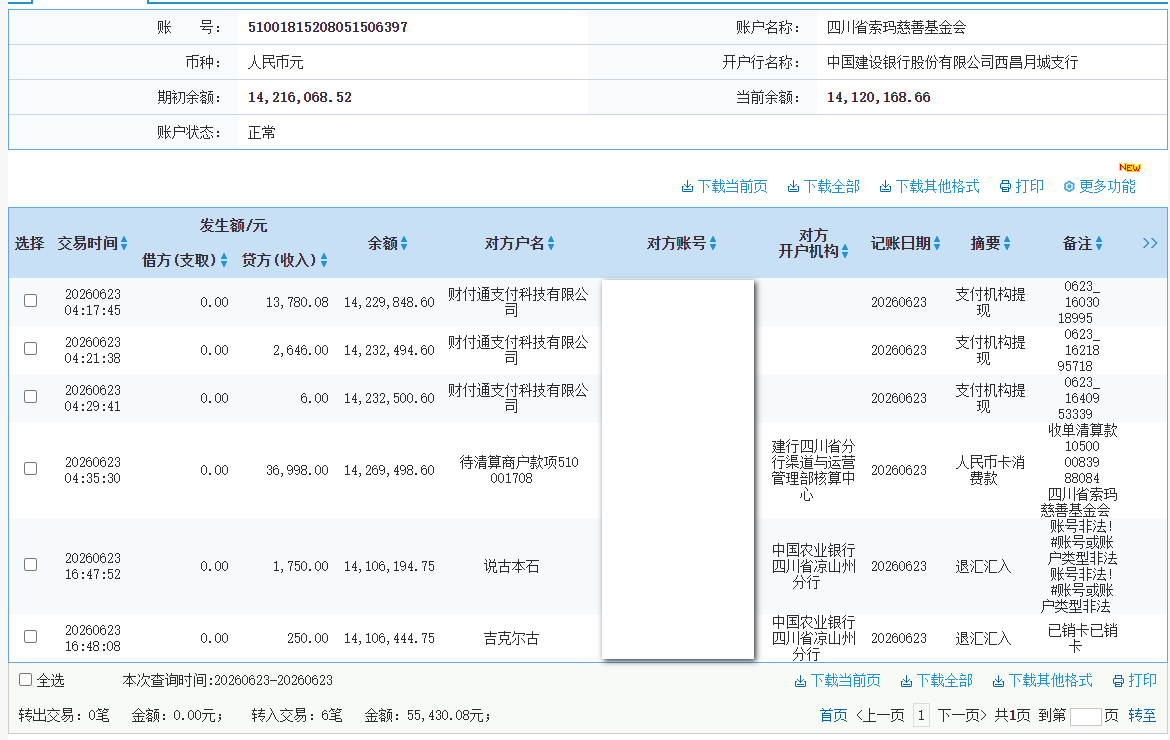Screen dimensions: 1170x740
Task: Click the 发生额/元 column header
Action: (233, 225)
